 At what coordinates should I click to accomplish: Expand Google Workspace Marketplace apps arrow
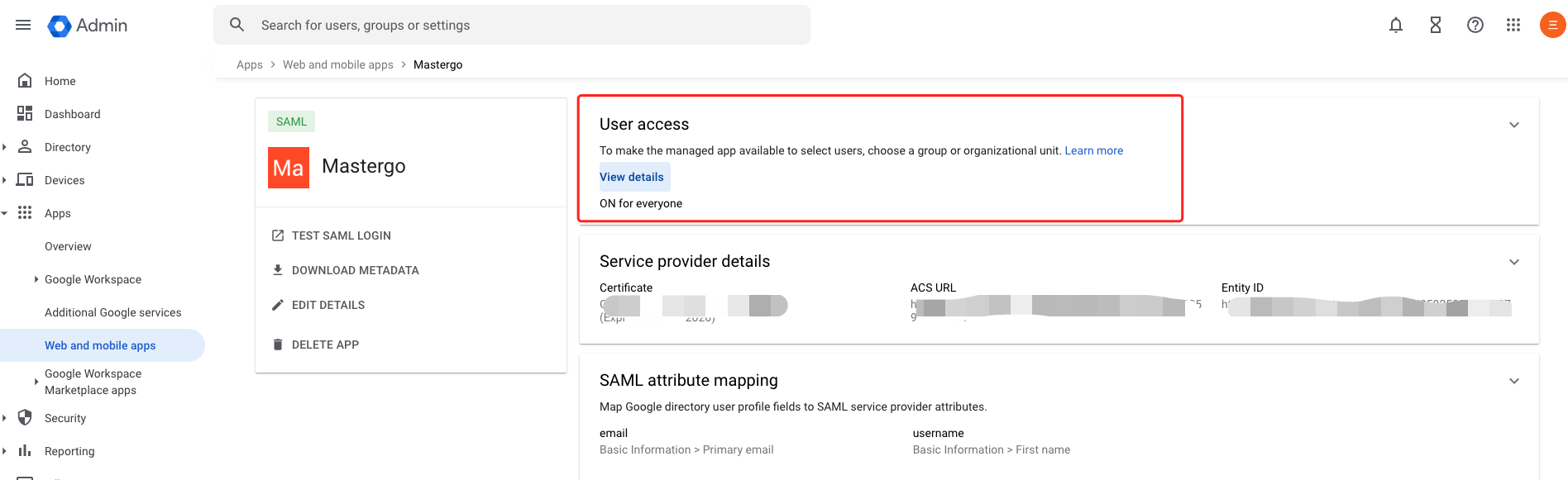pos(36,382)
